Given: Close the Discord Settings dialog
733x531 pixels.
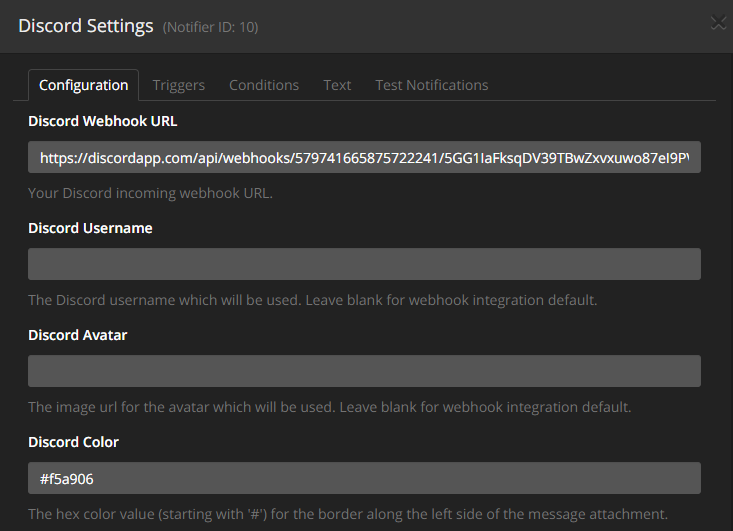Looking at the screenshot, I should [x=718, y=23].
